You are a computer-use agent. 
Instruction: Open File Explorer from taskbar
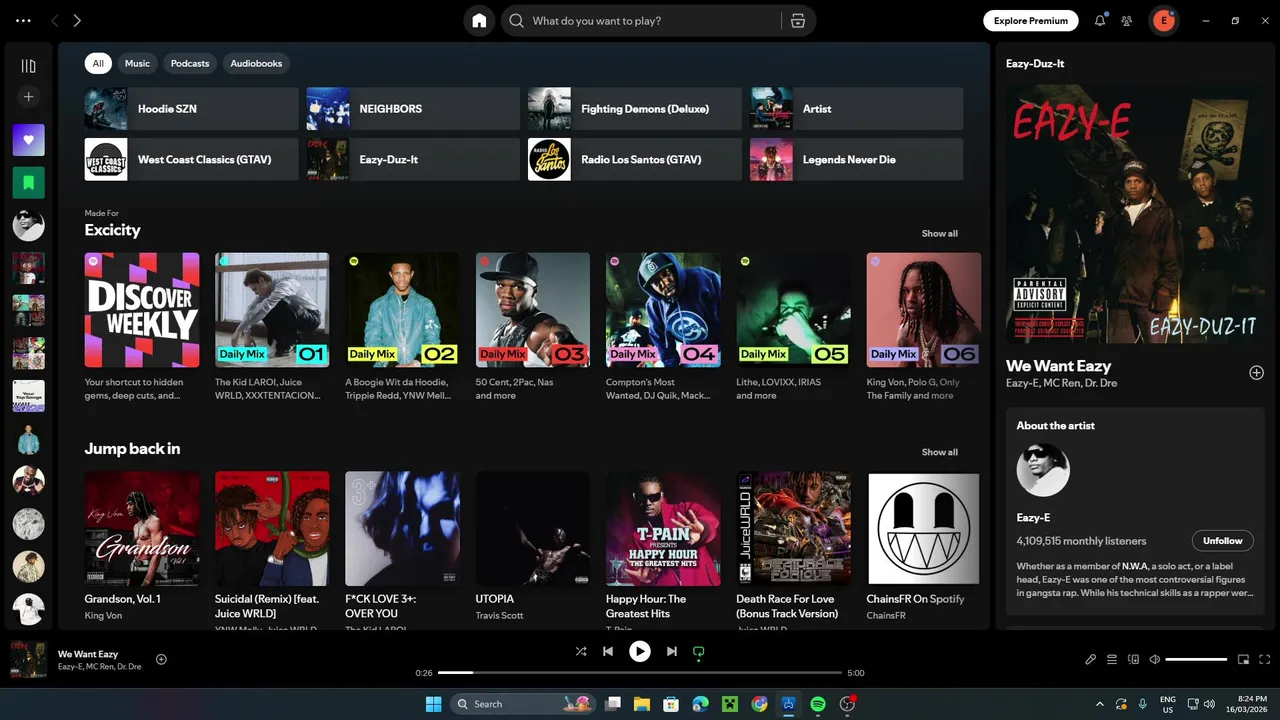641,704
